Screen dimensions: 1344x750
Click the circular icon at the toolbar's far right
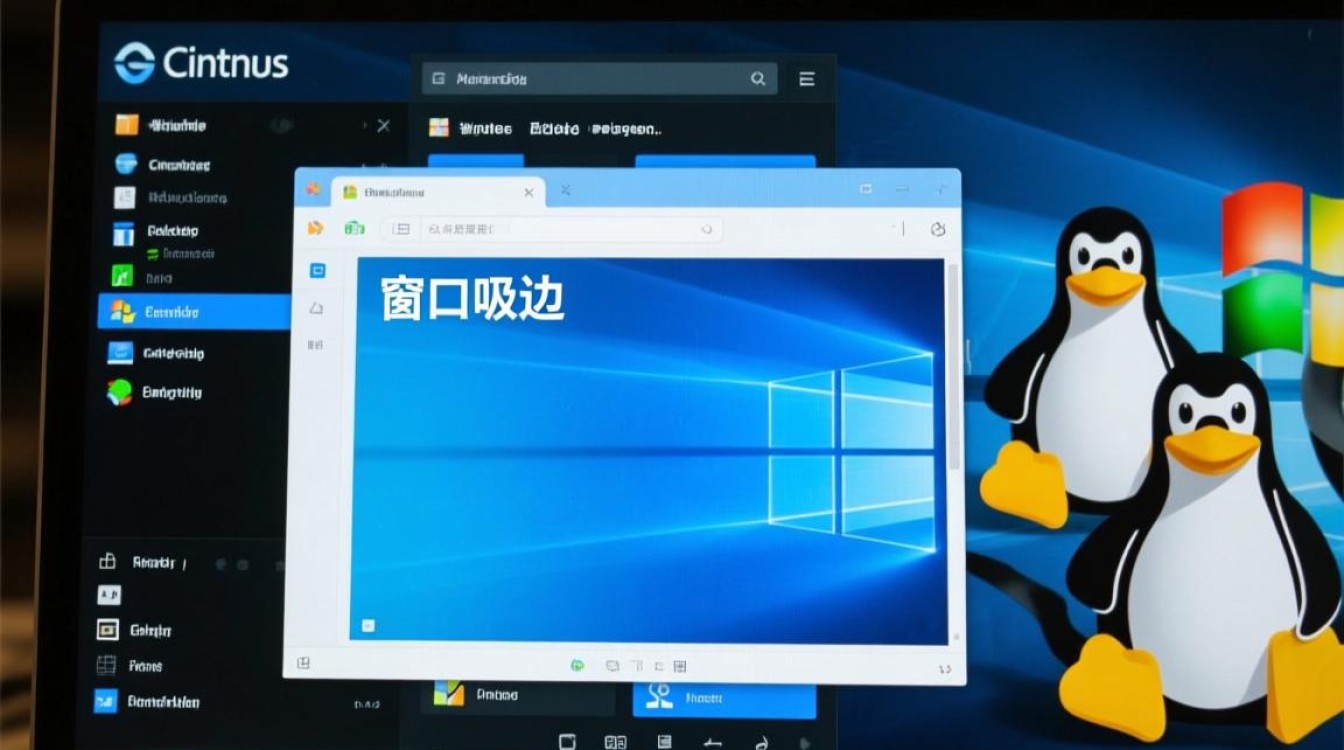pos(937,229)
